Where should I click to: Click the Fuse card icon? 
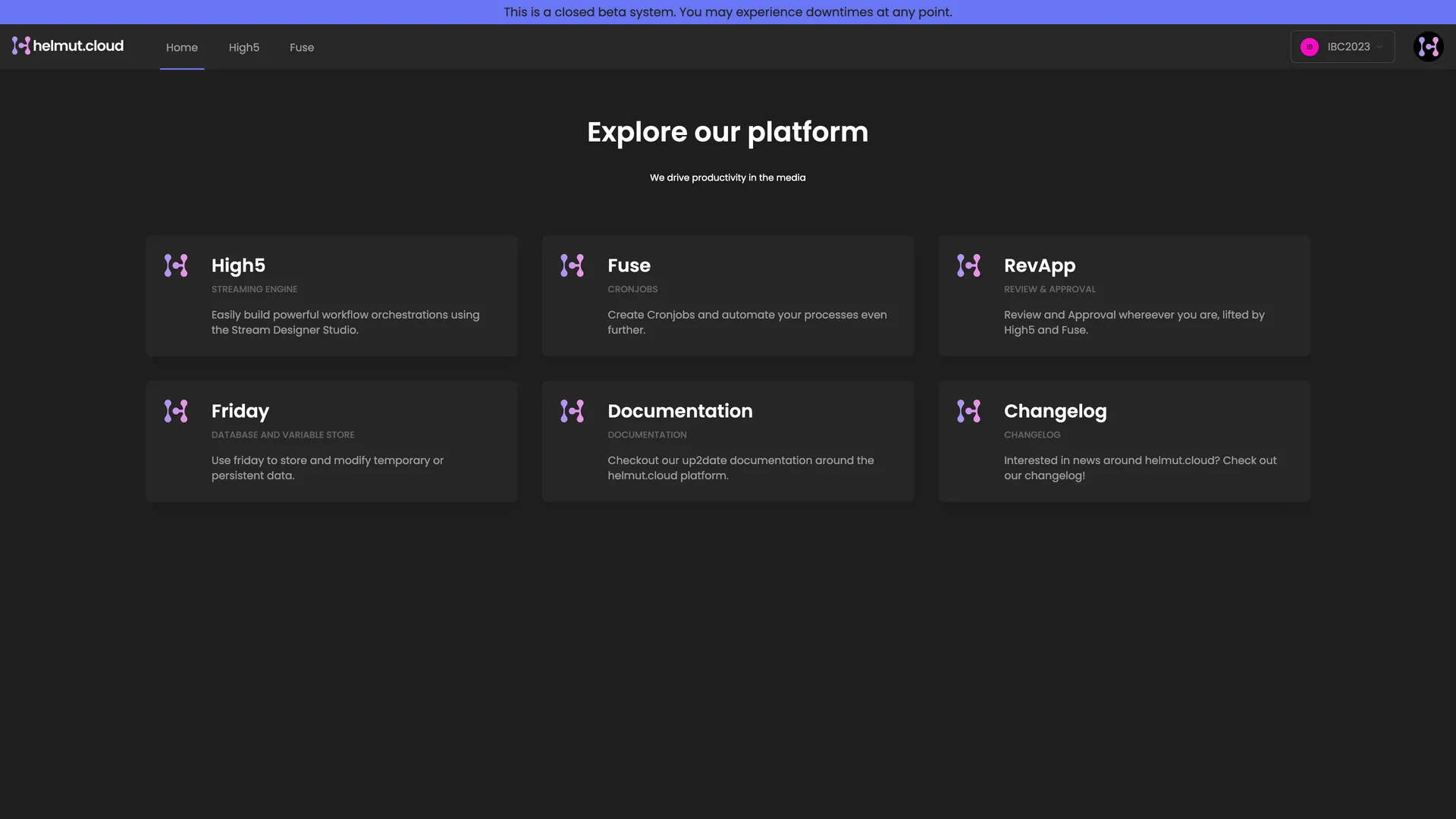click(x=572, y=265)
